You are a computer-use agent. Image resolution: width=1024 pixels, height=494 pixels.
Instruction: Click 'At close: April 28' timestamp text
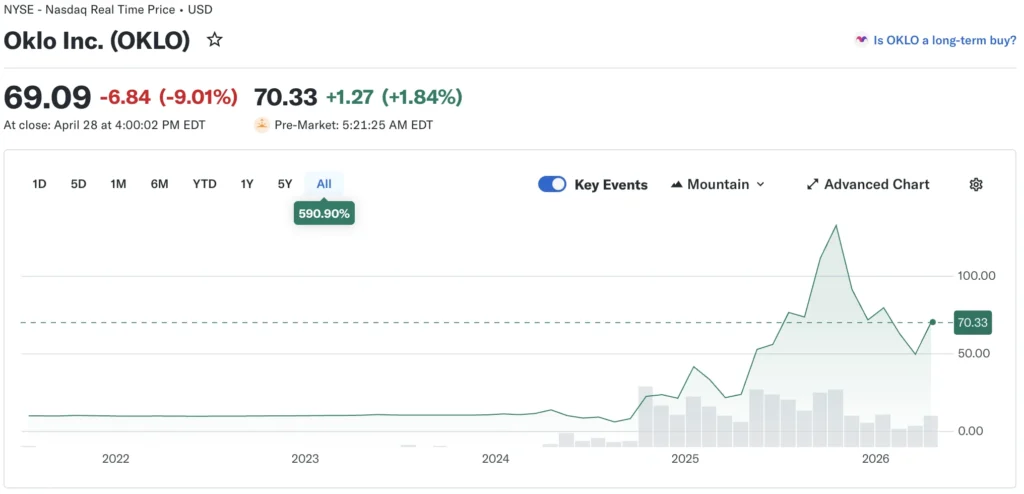pos(104,125)
